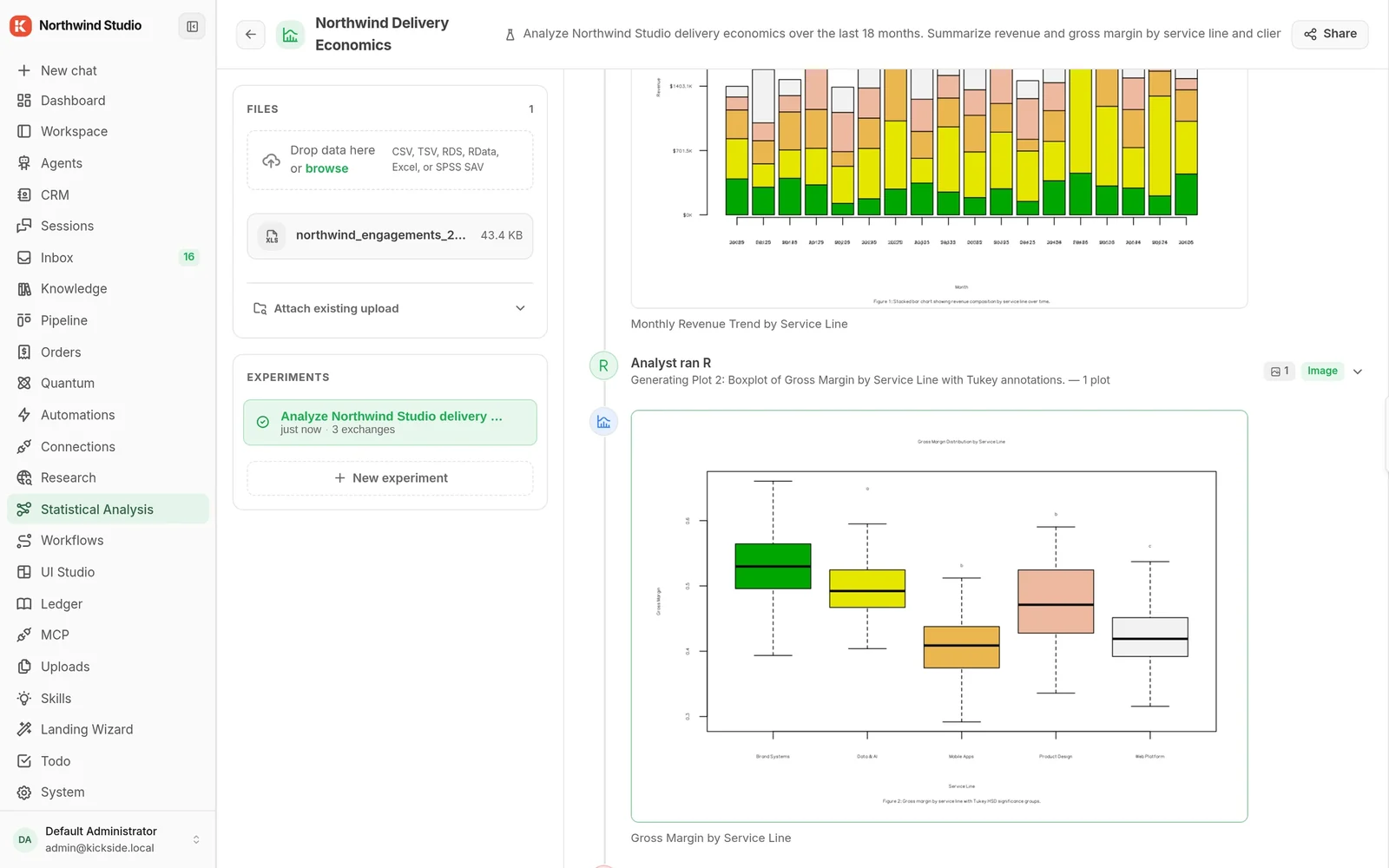The height and width of the screenshot is (868, 1389).
Task: Open the Agents page icon
Action: pyautogui.click(x=24, y=163)
